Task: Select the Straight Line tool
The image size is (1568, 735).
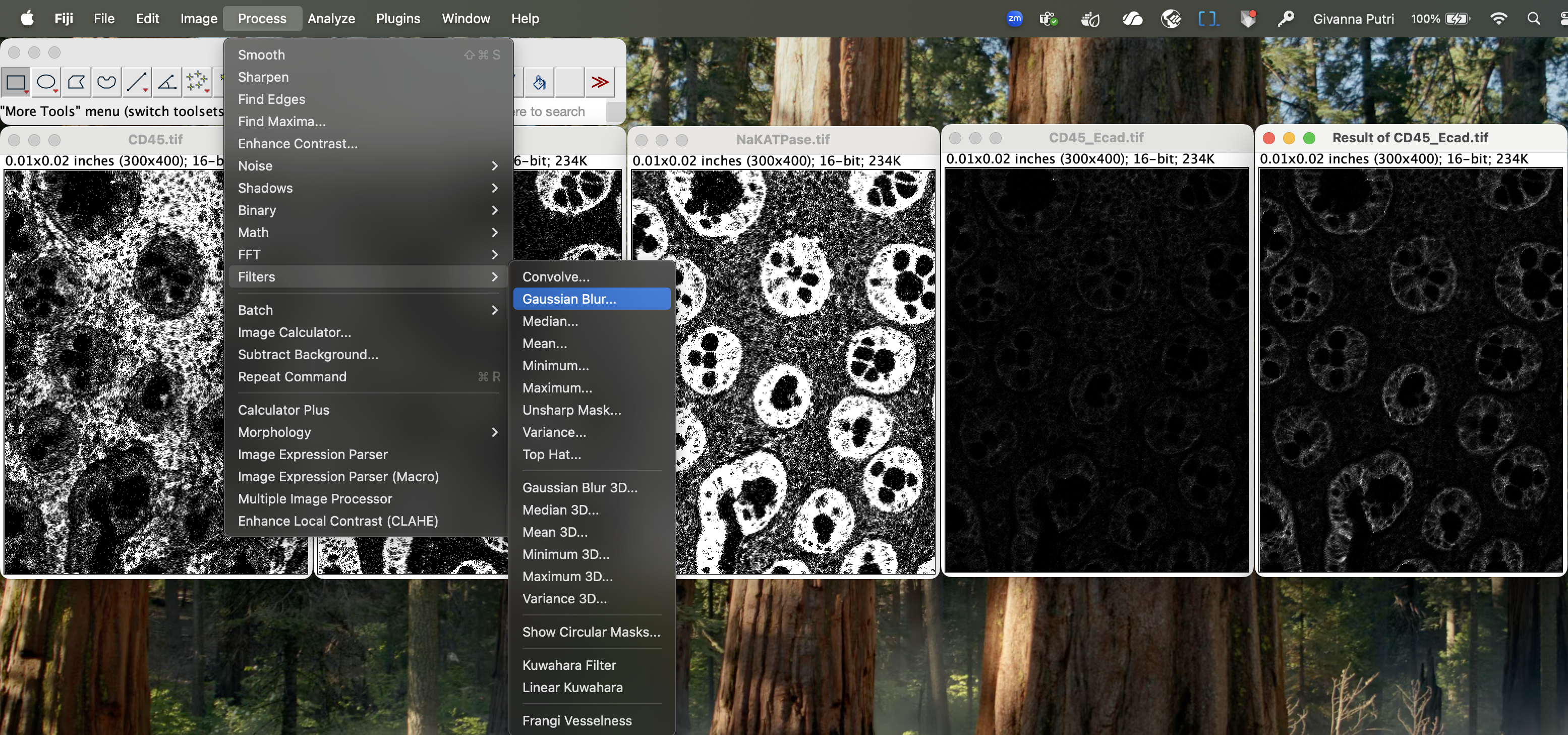Action: (x=136, y=82)
